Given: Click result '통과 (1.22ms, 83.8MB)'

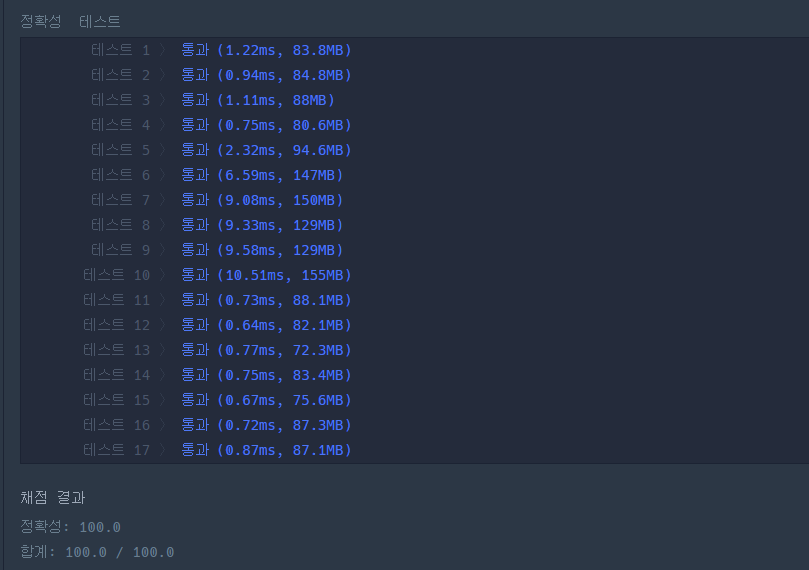Looking at the screenshot, I should 266,50.
